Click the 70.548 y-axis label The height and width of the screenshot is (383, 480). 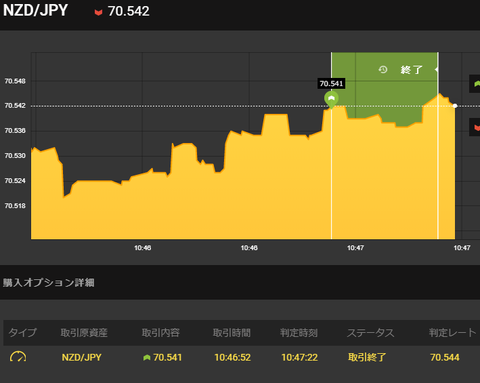point(15,81)
